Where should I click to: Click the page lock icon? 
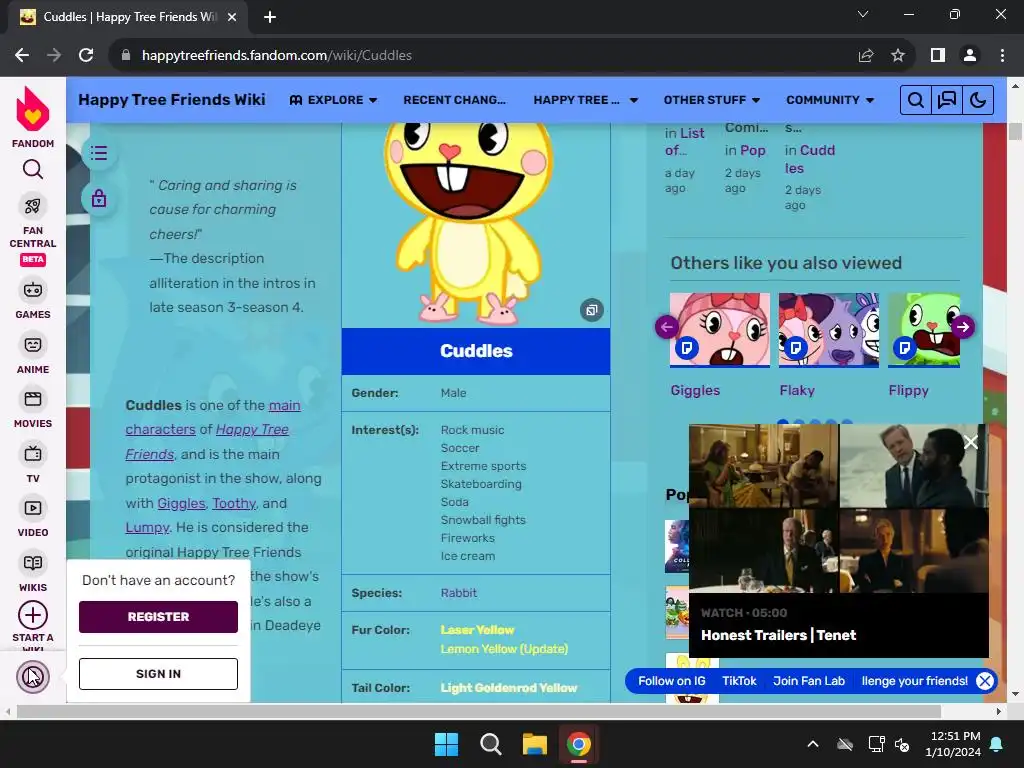click(x=99, y=198)
